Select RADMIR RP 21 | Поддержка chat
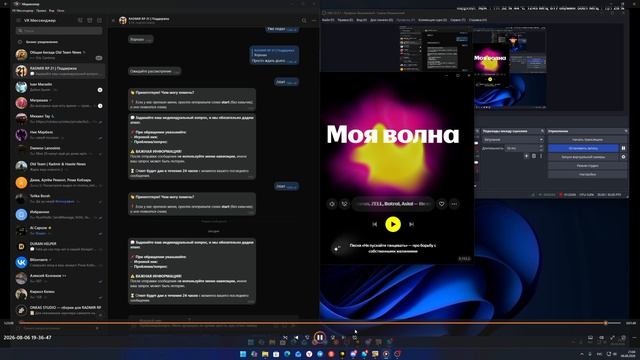The width and height of the screenshot is (640, 360). (59, 71)
